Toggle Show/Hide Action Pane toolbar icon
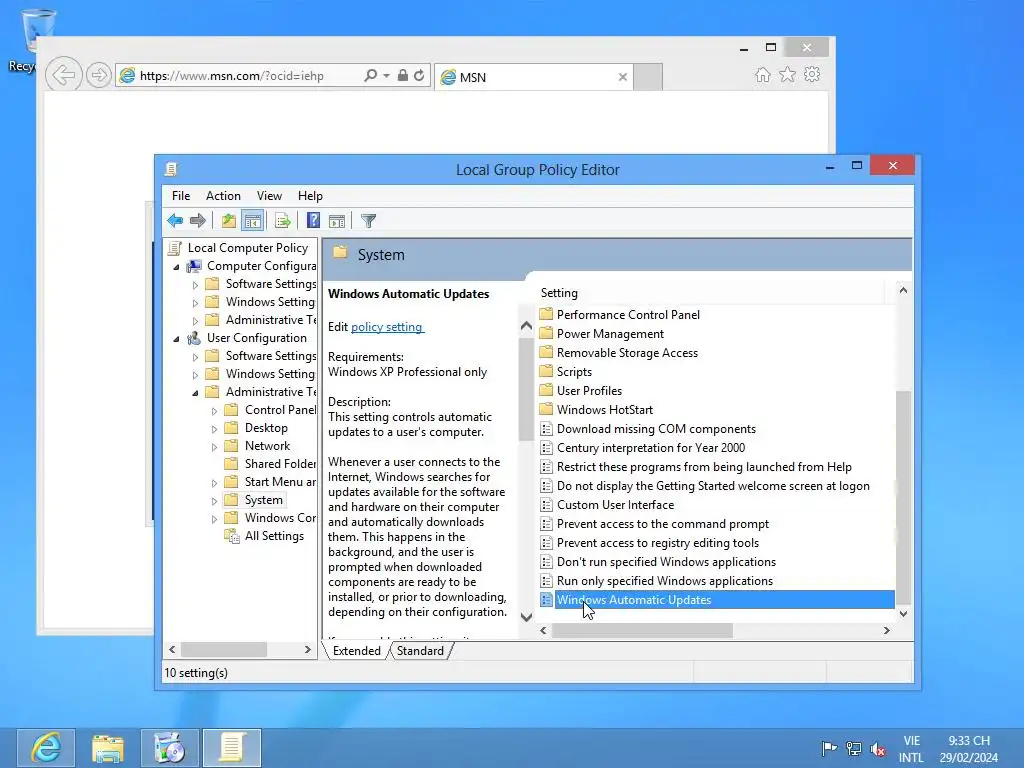Viewport: 1024px width, 768px height. [337, 221]
